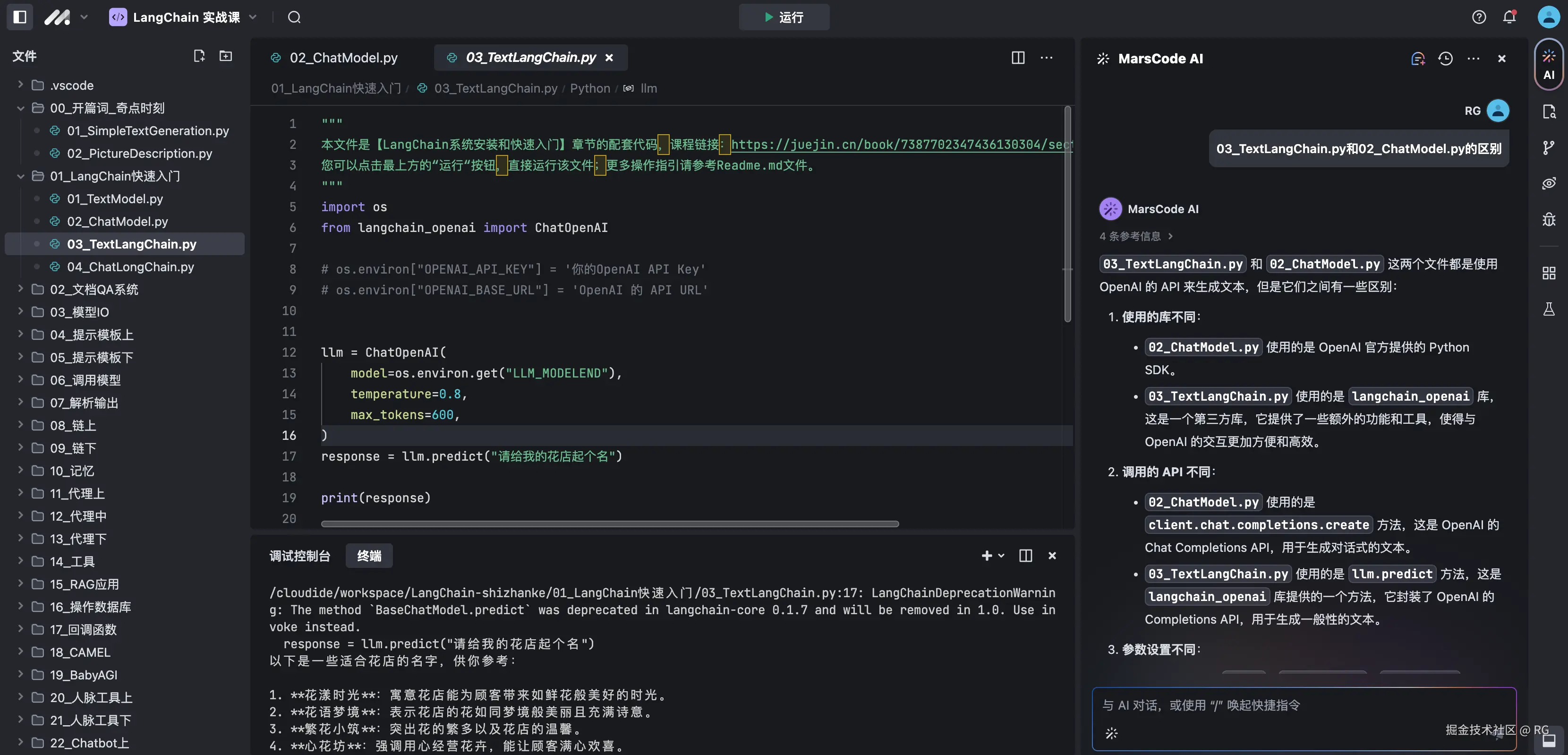
Task: Toggle the left sidebar visibility
Action: [19, 17]
